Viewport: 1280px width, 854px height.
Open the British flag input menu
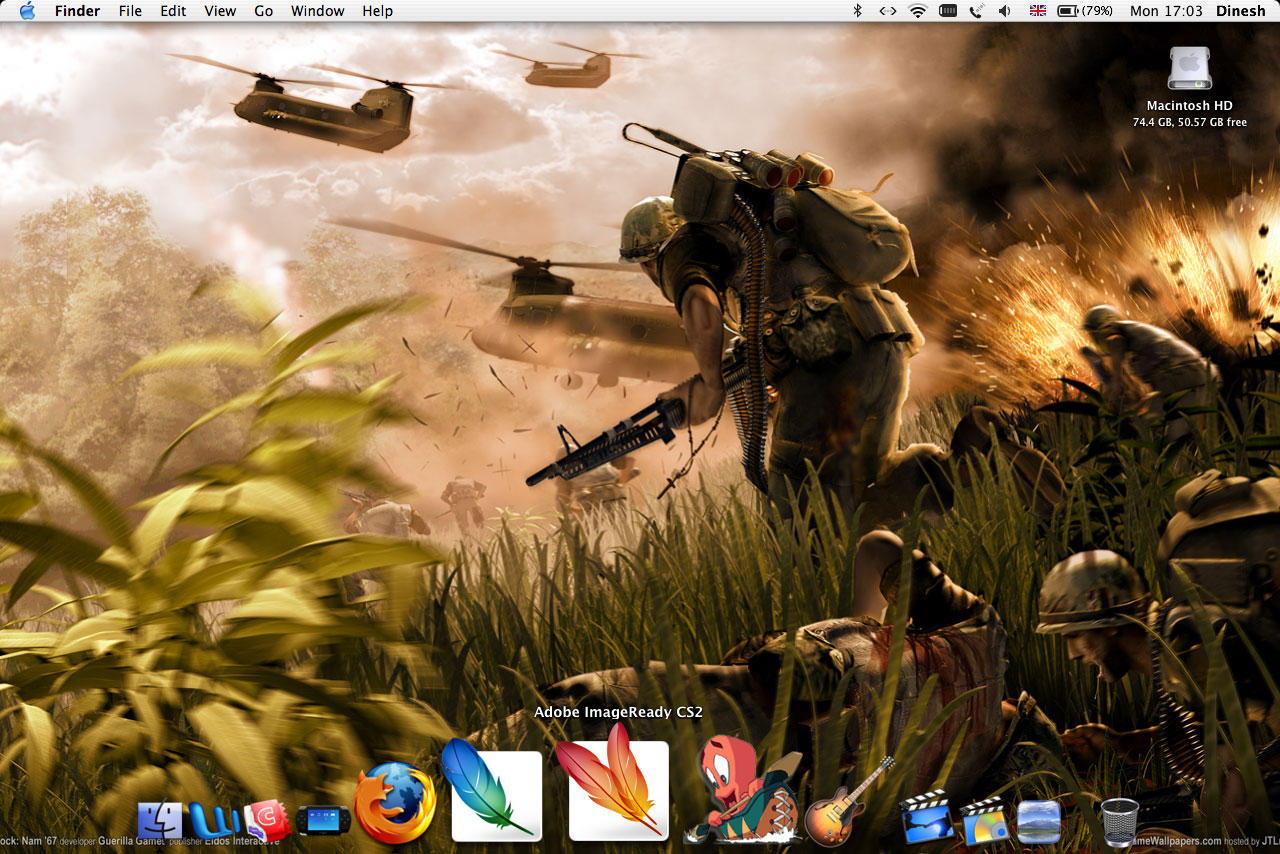point(1037,11)
